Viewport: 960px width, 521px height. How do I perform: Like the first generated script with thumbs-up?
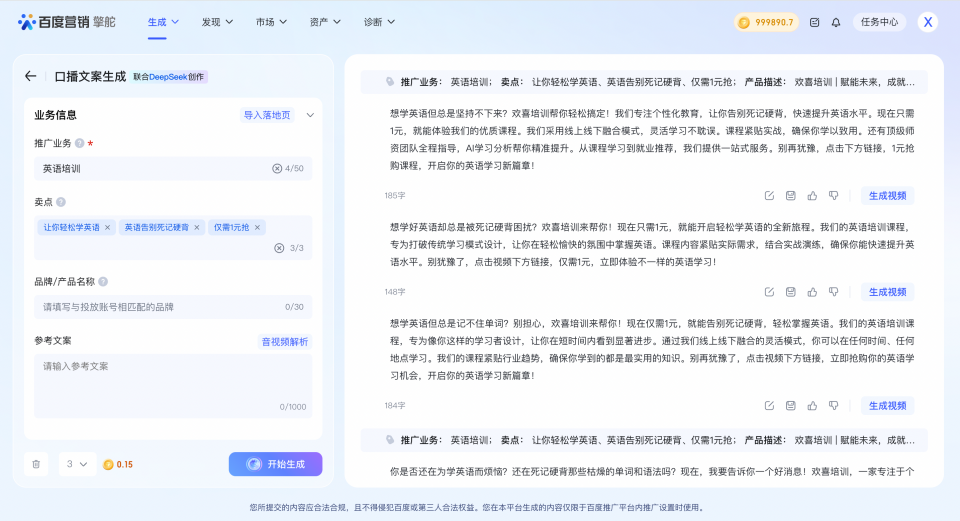[812, 196]
